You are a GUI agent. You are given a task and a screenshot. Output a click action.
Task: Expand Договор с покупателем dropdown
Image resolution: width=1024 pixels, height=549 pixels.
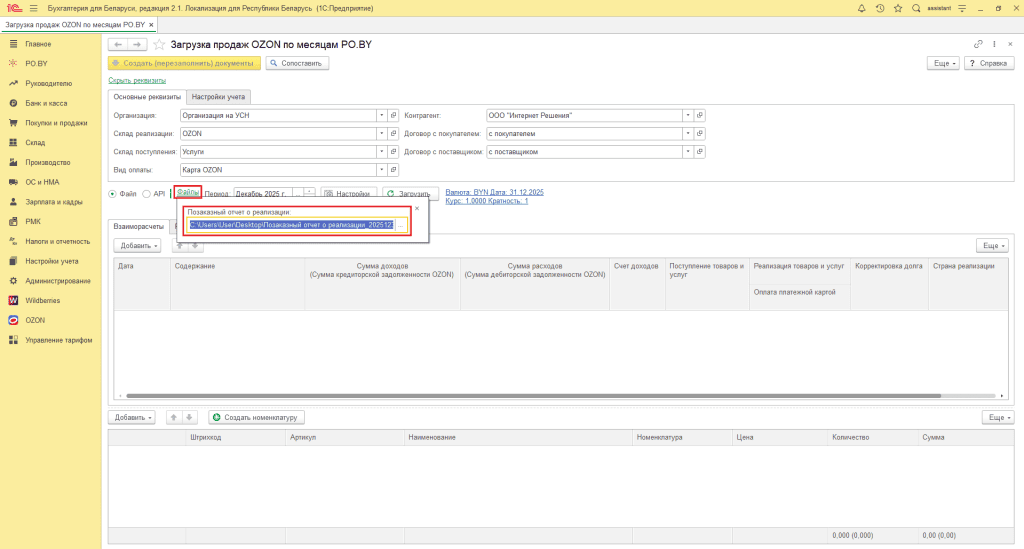click(x=688, y=134)
